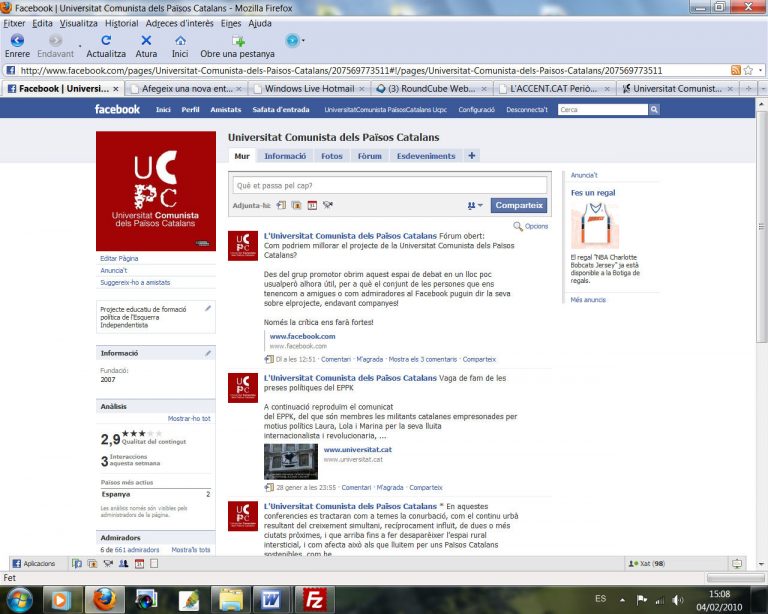Screen dimensions: 768x614
Task: Open the www.universitat.cat link
Action: pos(358,449)
